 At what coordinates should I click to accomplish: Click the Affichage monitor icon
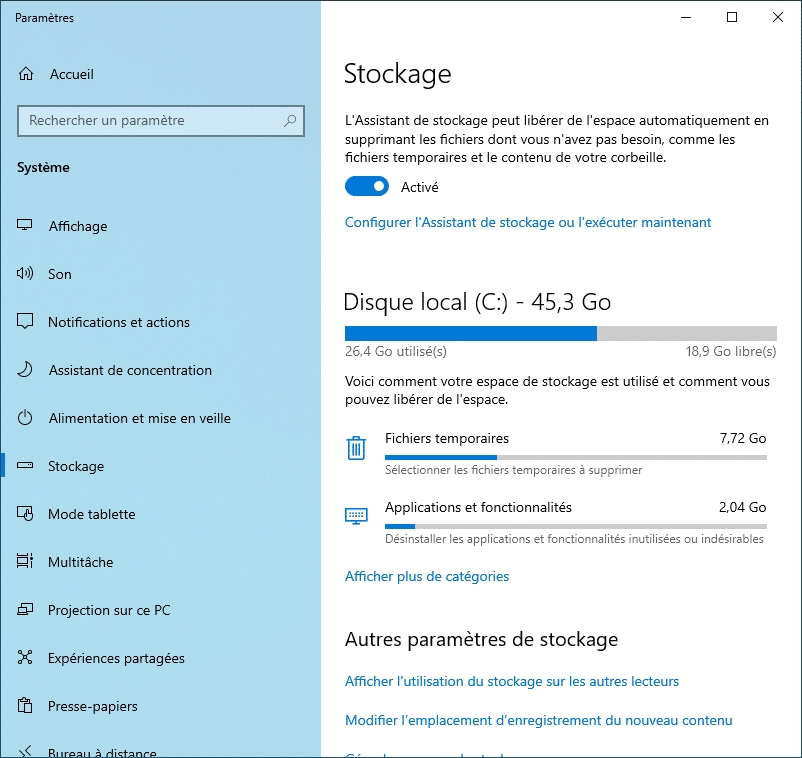[26, 226]
